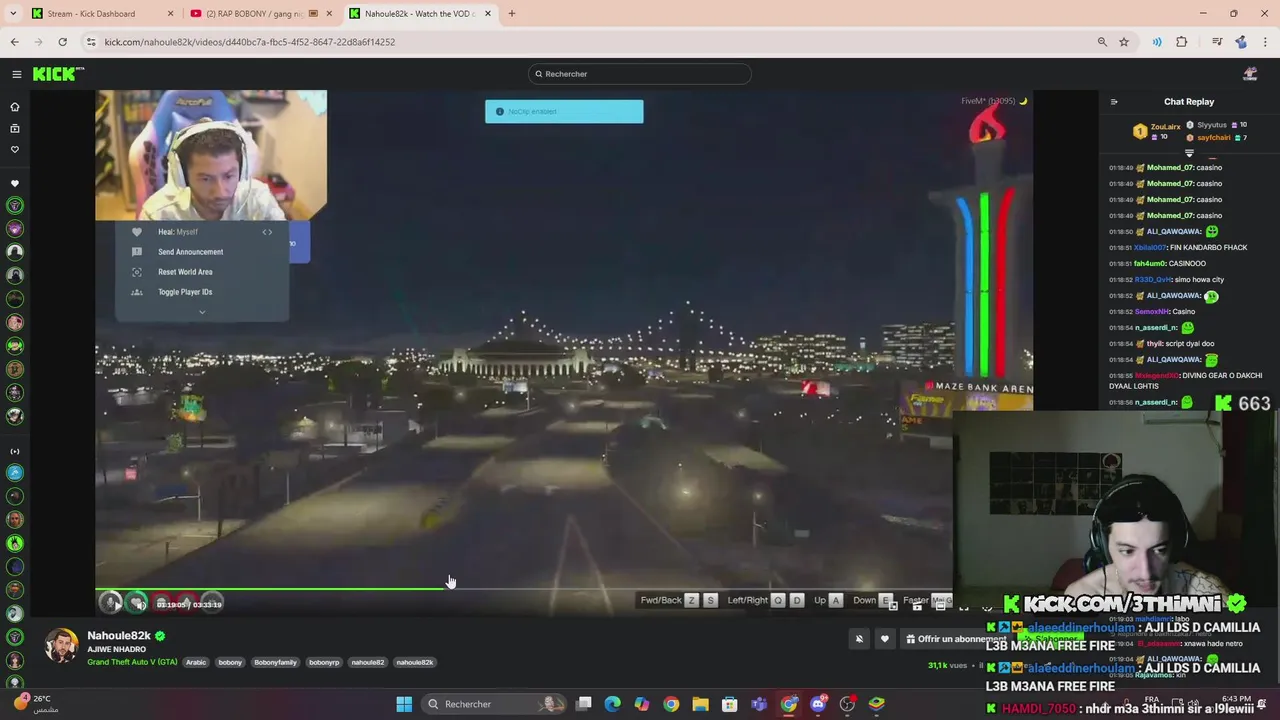Screen dimensions: 1280x720
Task: Open a new browser tab
Action: coord(512,14)
